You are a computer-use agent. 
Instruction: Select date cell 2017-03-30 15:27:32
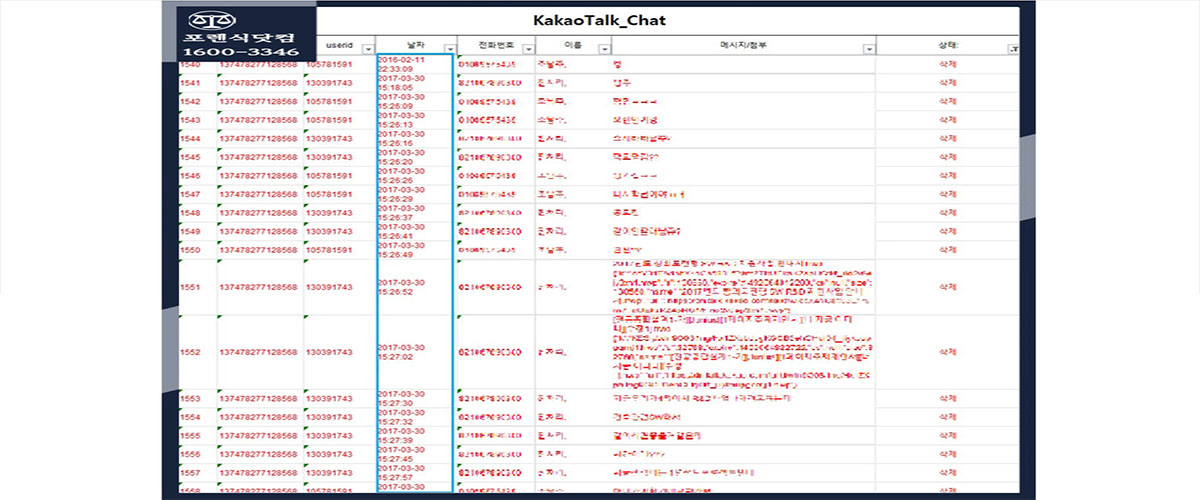click(x=415, y=417)
